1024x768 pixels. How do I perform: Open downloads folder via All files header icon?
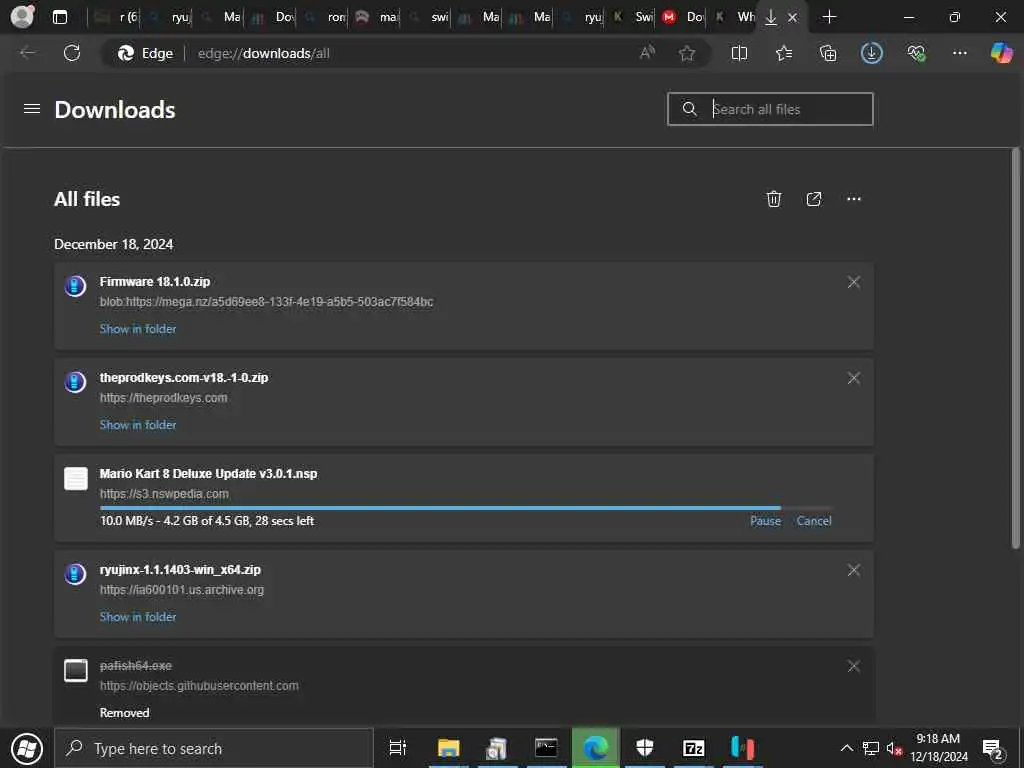814,199
